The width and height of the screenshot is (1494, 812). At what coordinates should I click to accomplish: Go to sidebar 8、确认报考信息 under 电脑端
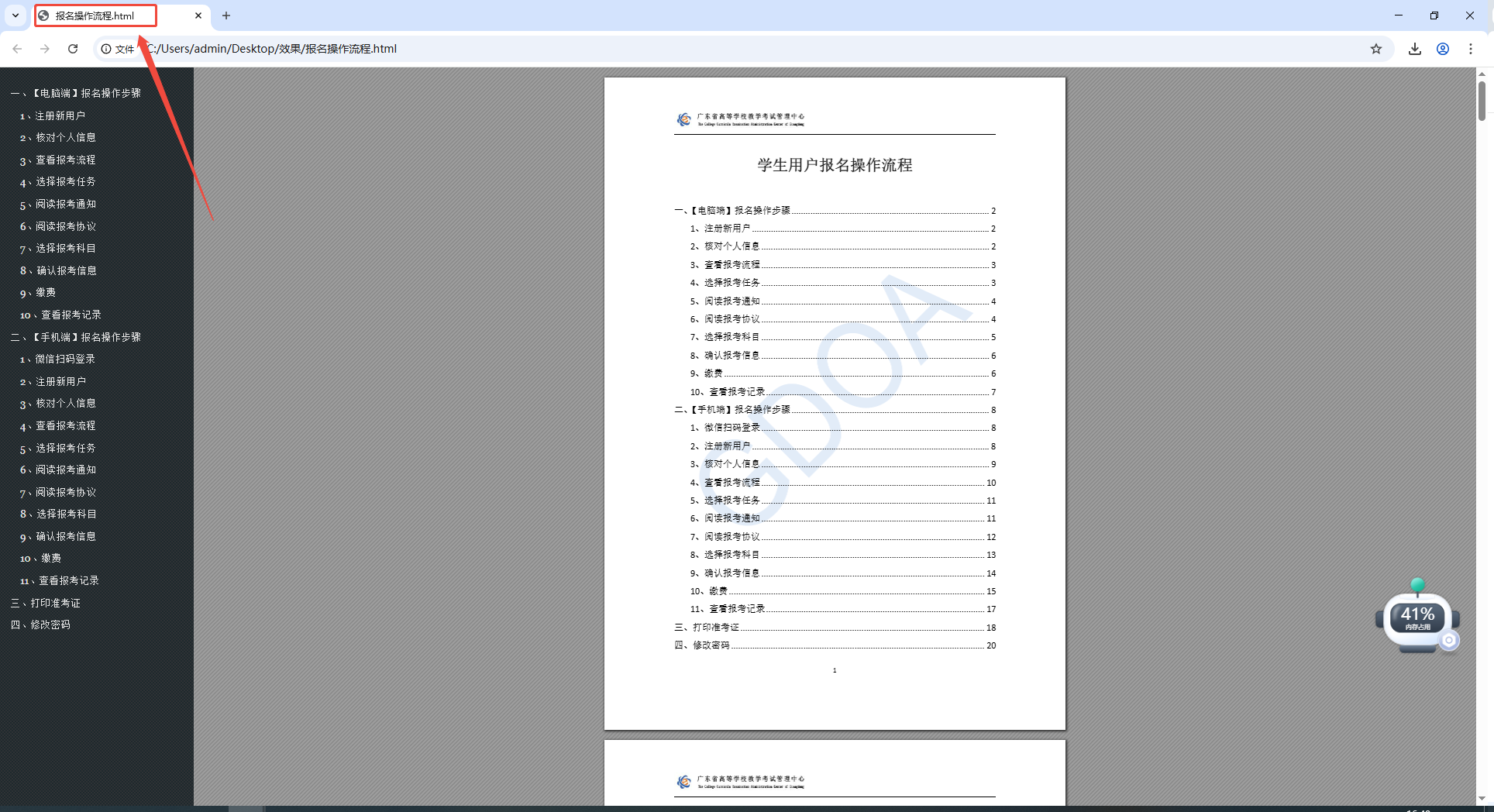(x=58, y=270)
